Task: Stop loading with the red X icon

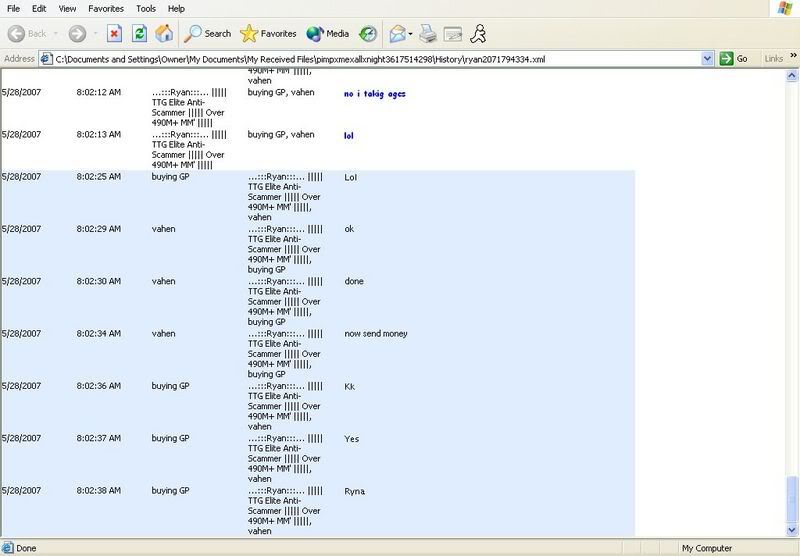Action: 115,33
